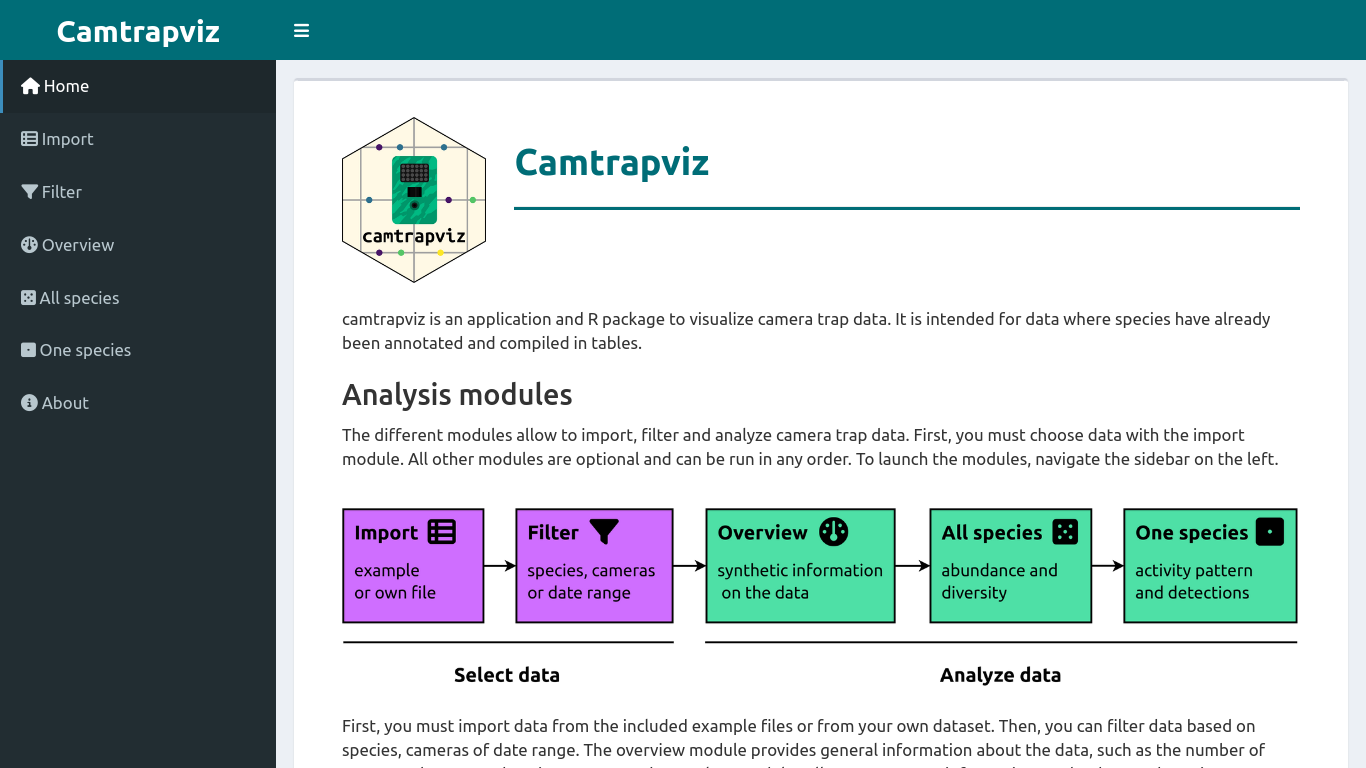Click the Overview box in the workflow diagram
1366x768 pixels.
[x=800, y=565]
